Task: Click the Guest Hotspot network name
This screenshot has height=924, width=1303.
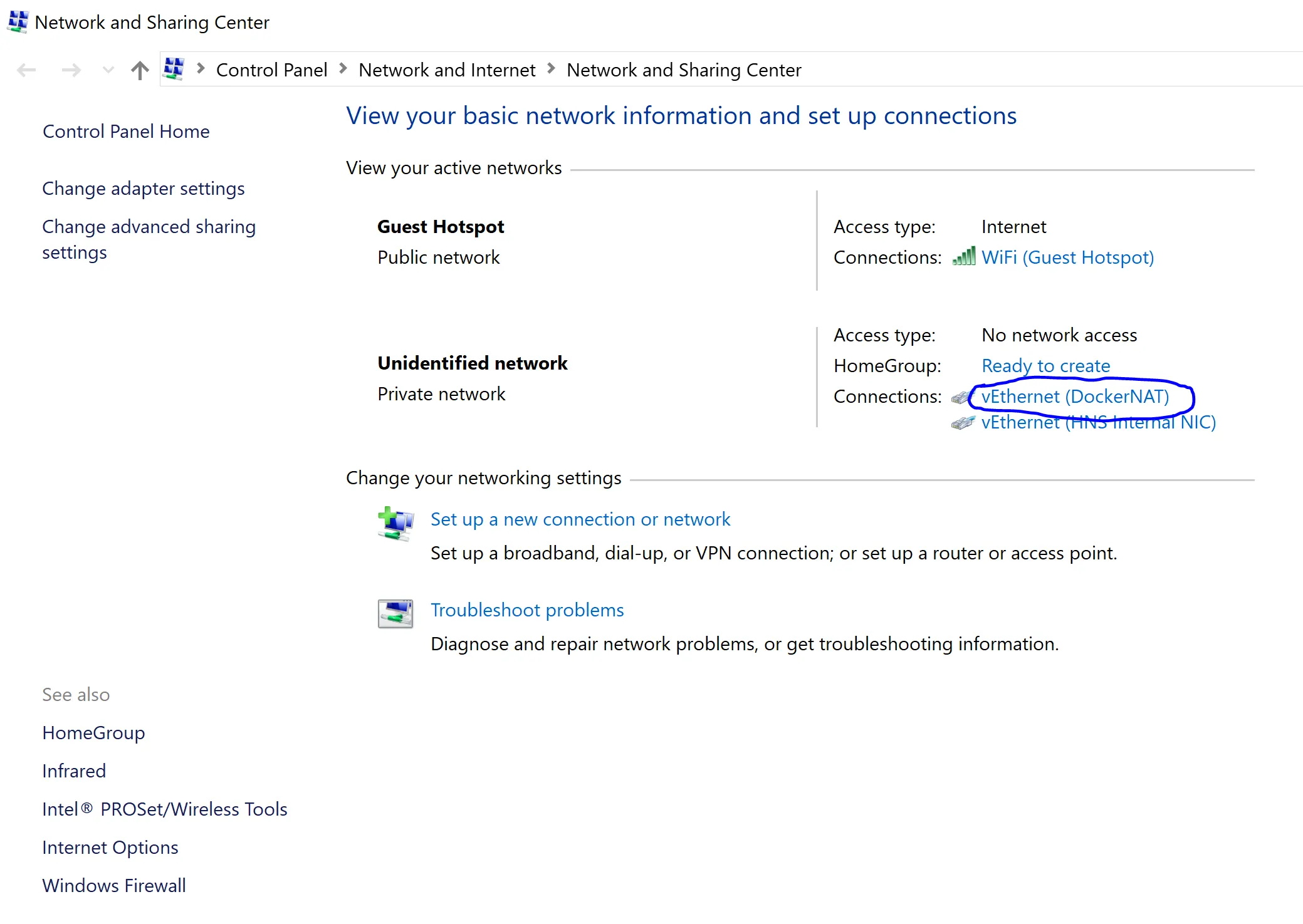Action: [x=441, y=227]
